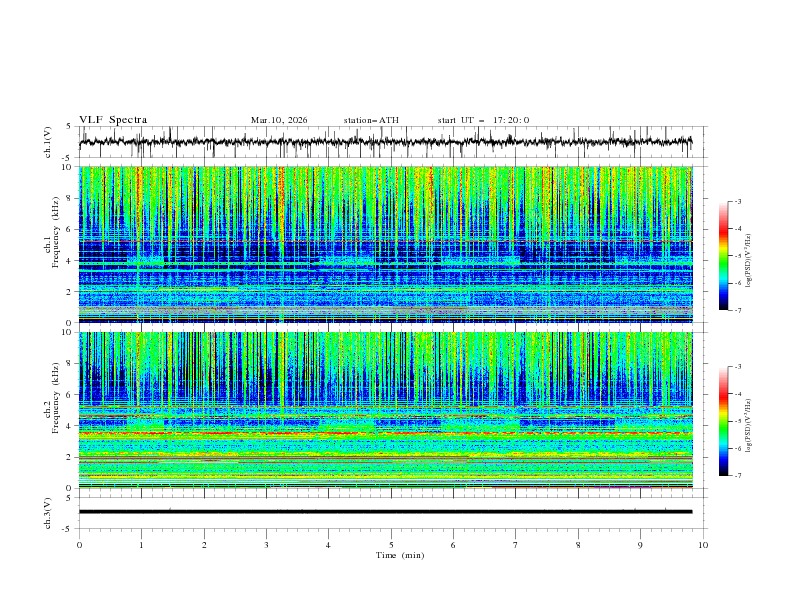Screen dimensions: 792x612
Task: Click the 'start UT = 17:20:0' text
Action: (x=483, y=120)
